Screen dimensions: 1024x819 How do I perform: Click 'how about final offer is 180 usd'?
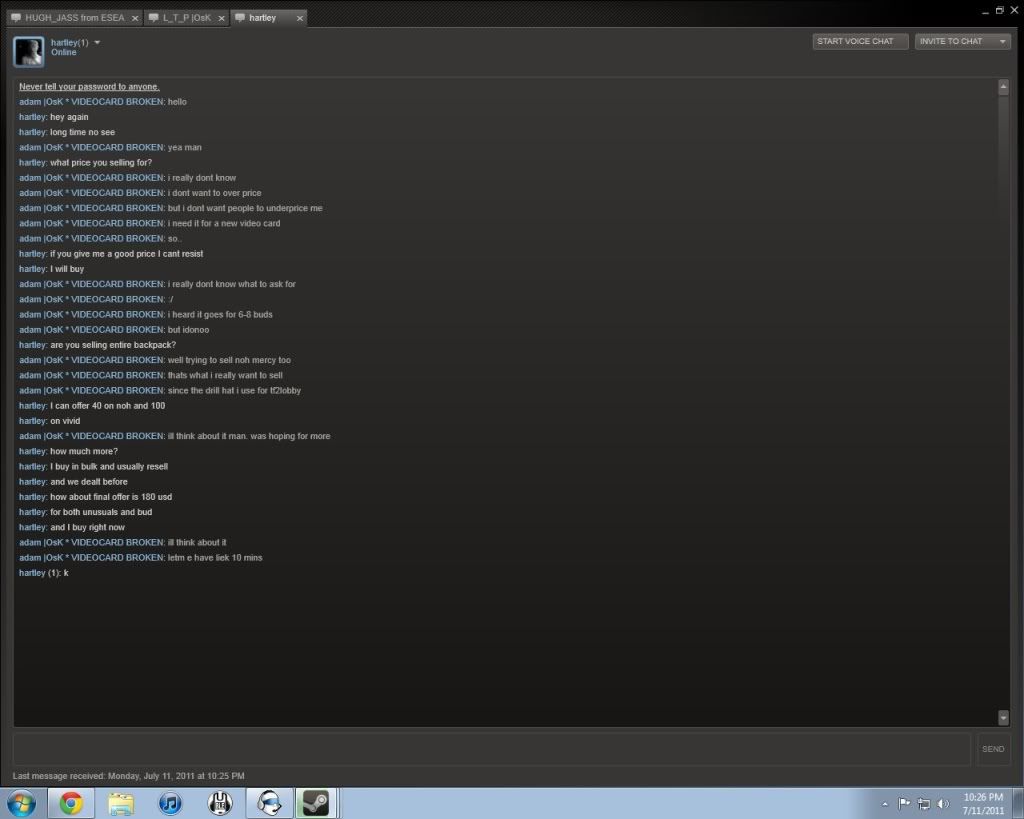click(x=111, y=497)
